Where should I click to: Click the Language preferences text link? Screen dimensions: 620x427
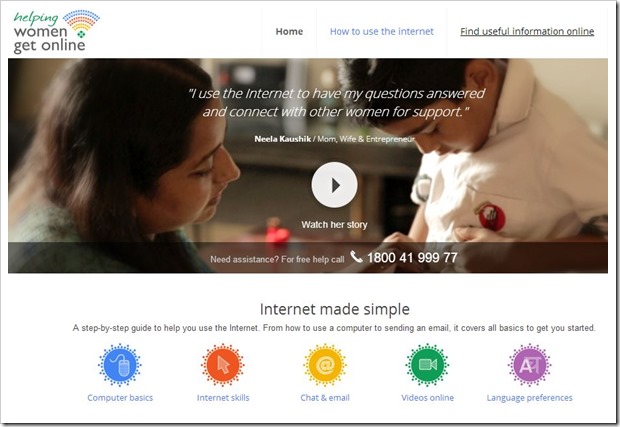pos(529,398)
